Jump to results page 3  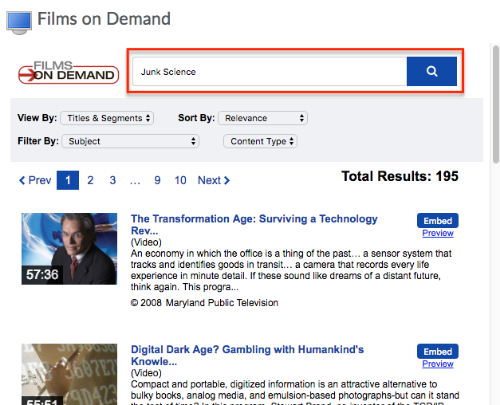tap(113, 180)
